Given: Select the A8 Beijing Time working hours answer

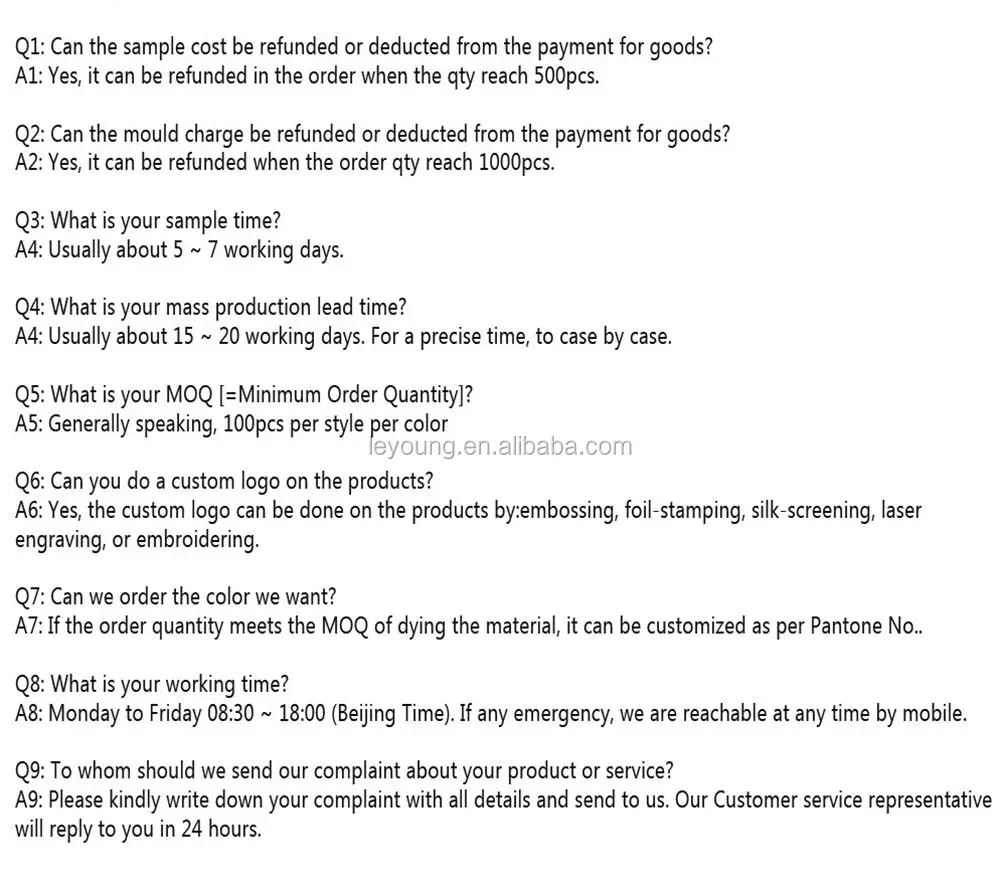Looking at the screenshot, I should point(491,714).
